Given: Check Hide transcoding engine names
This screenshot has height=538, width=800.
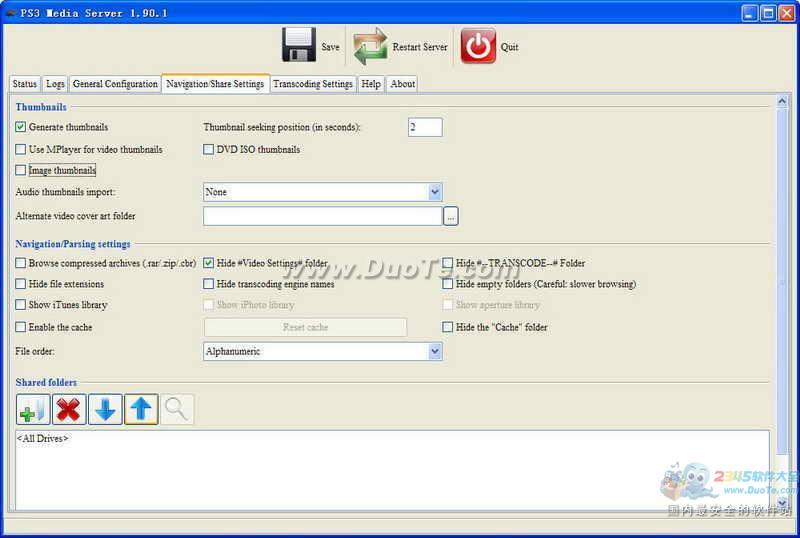Looking at the screenshot, I should click(208, 284).
